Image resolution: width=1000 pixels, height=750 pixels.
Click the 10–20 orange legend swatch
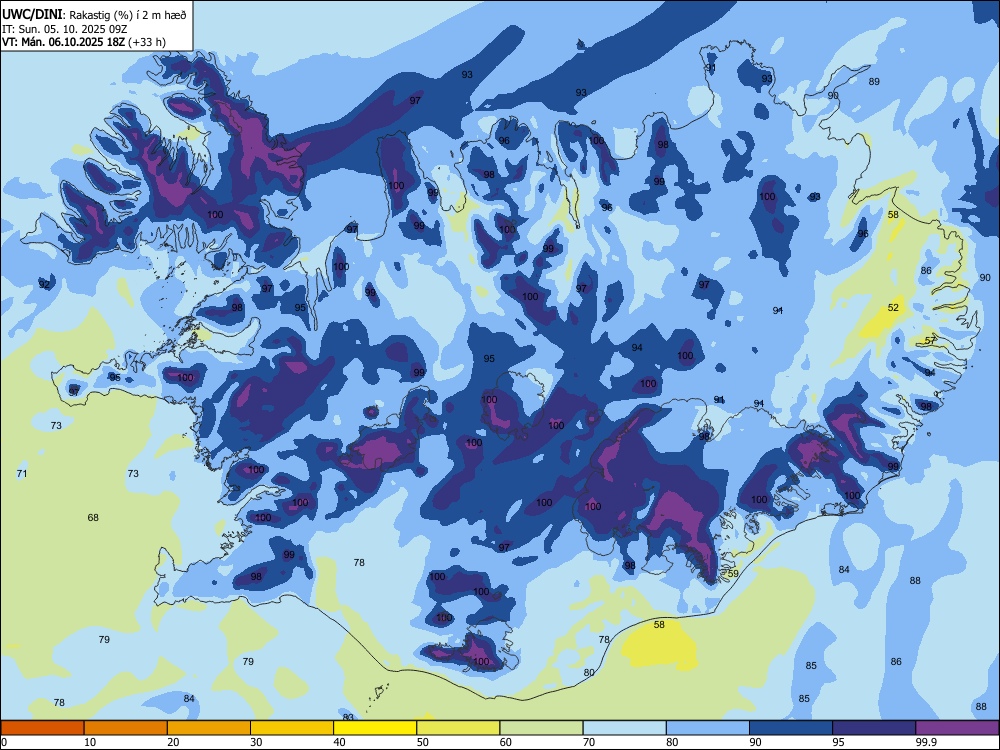tap(126, 728)
